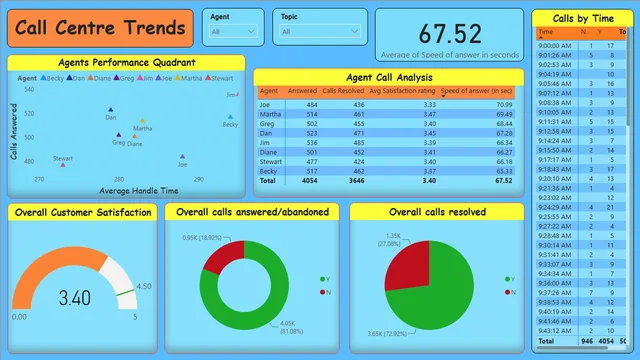Select the Martha row in Agent Call Analysis

(386, 114)
